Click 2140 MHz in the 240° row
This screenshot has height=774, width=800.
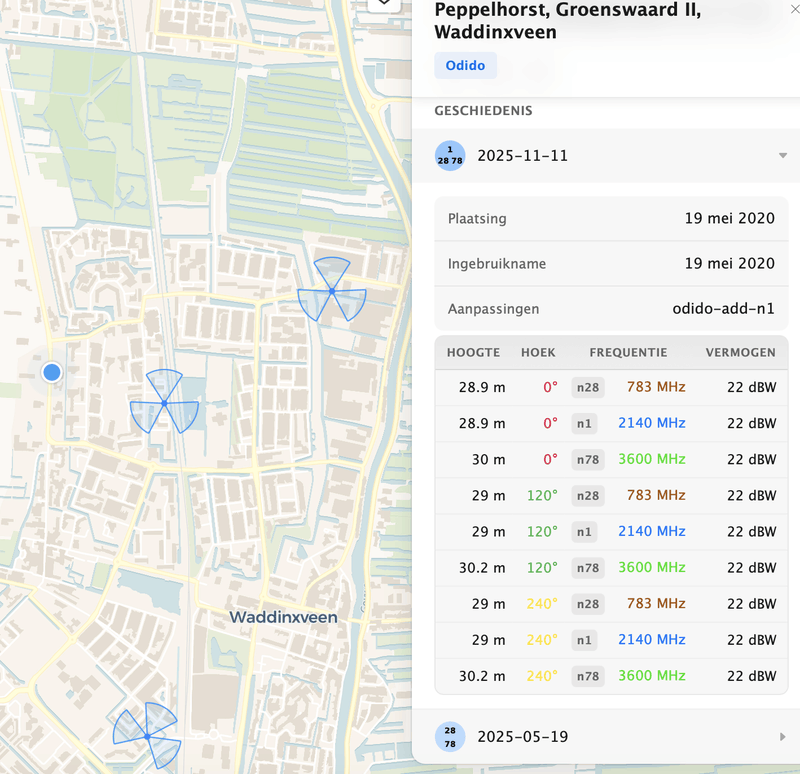pos(652,639)
